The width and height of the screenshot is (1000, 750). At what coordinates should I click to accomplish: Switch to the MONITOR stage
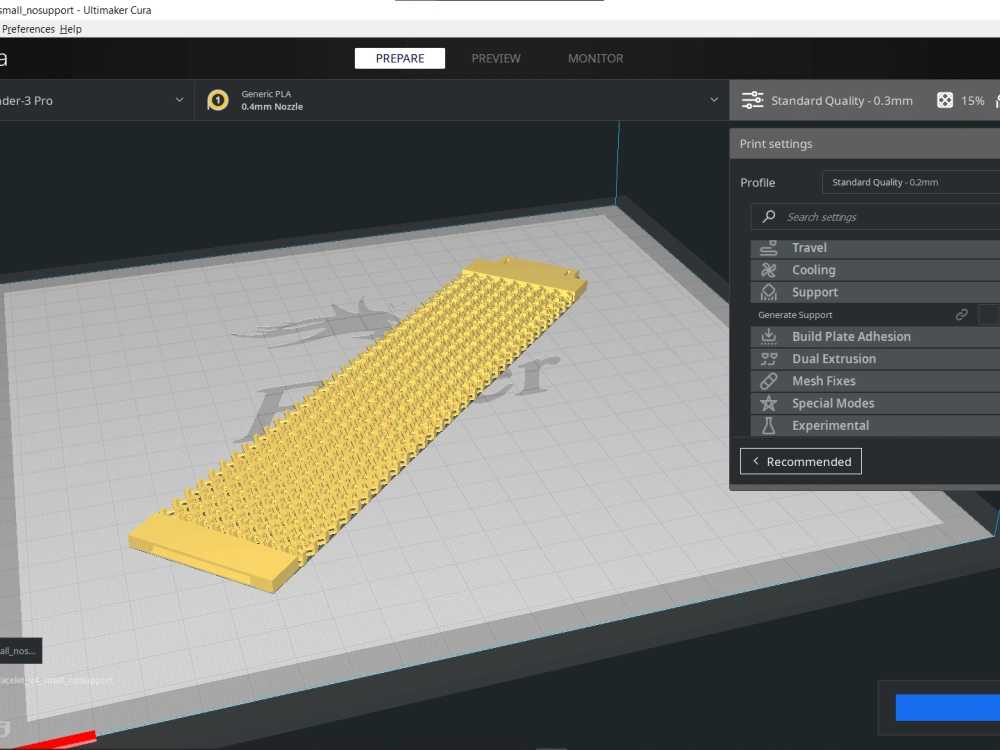click(x=596, y=58)
